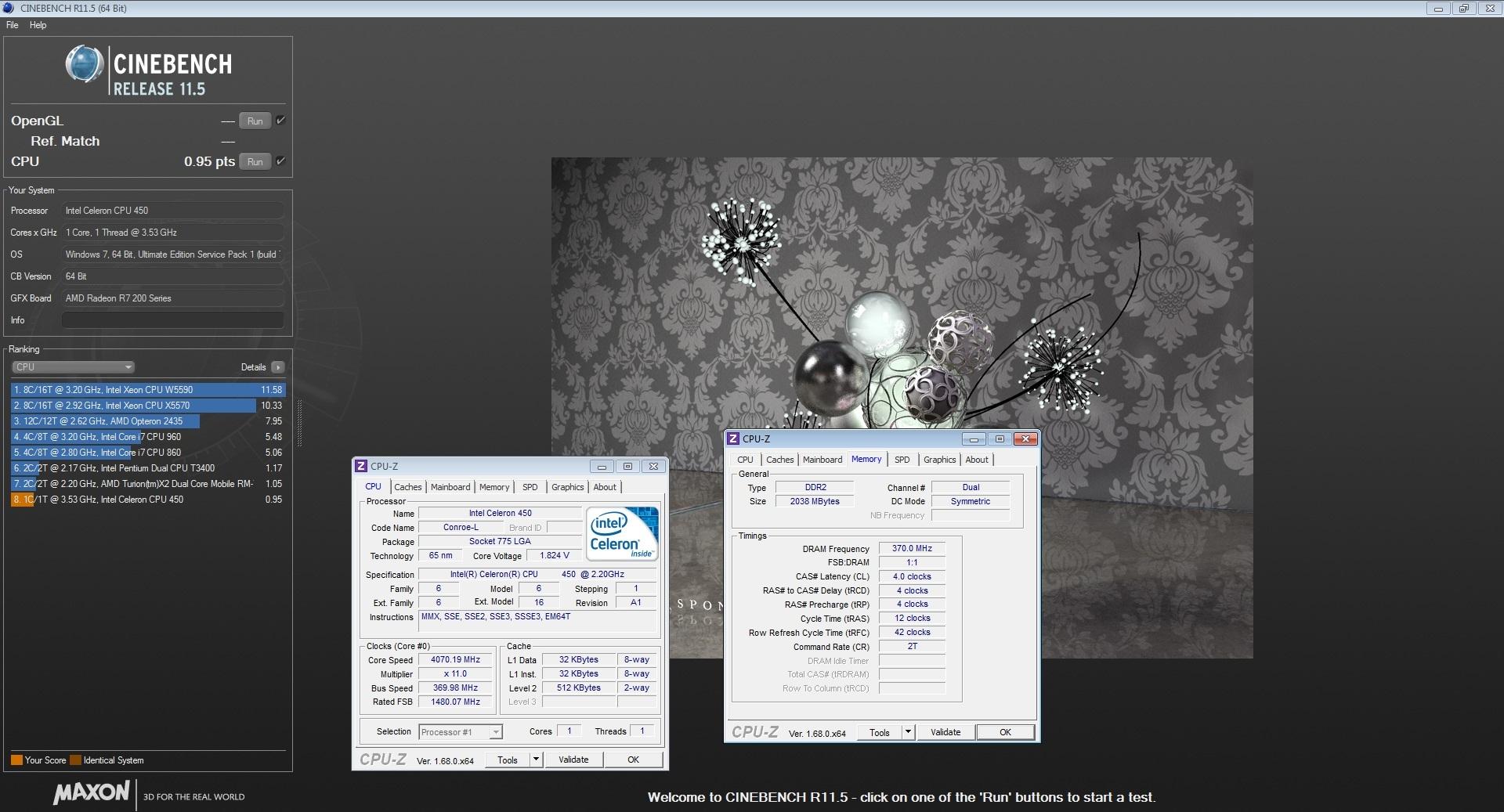Run the CPU benchmark

255,161
